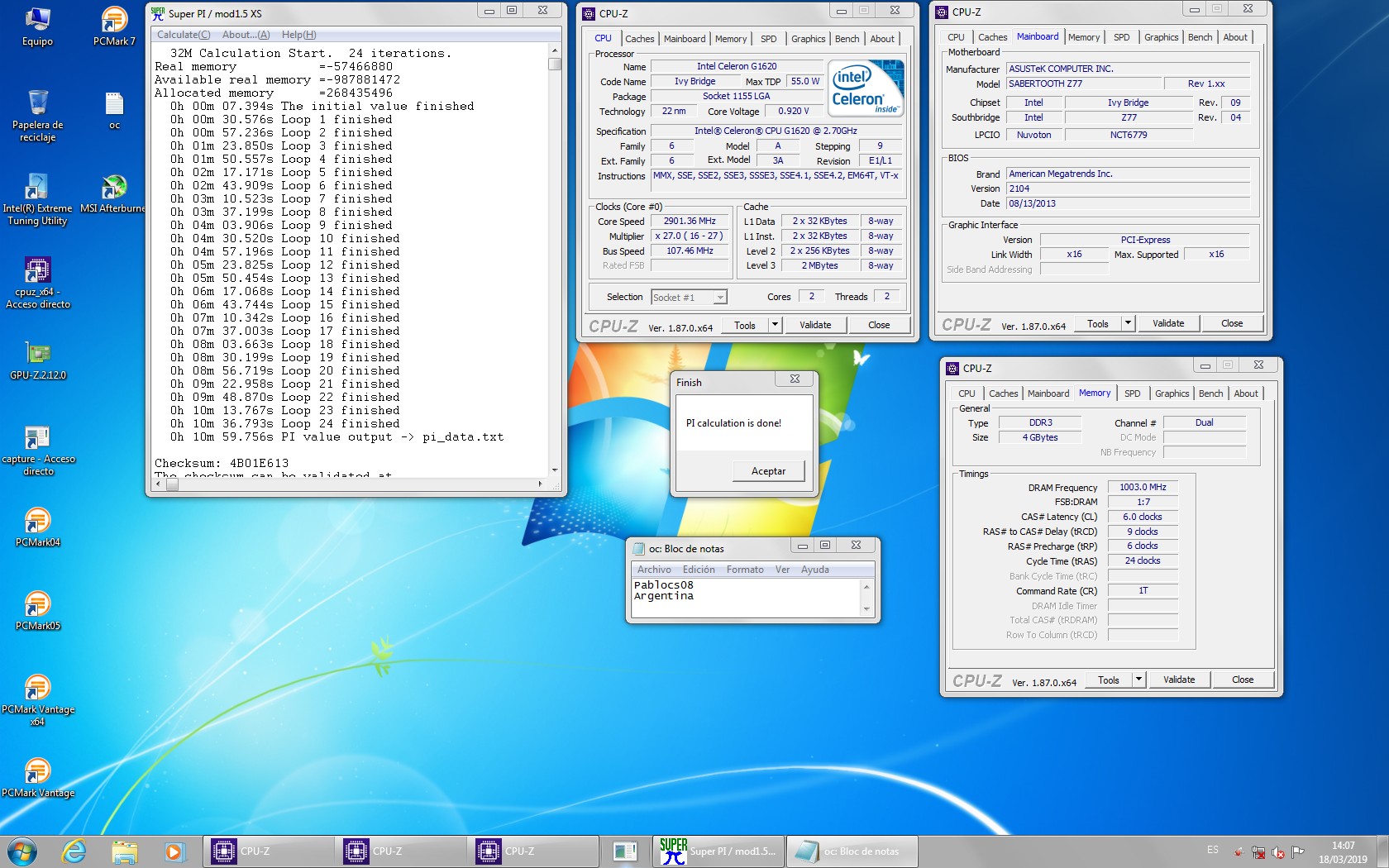This screenshot has width=1389, height=868.
Task: Switch to first CPU-Z taskbar button
Action: [x=269, y=851]
